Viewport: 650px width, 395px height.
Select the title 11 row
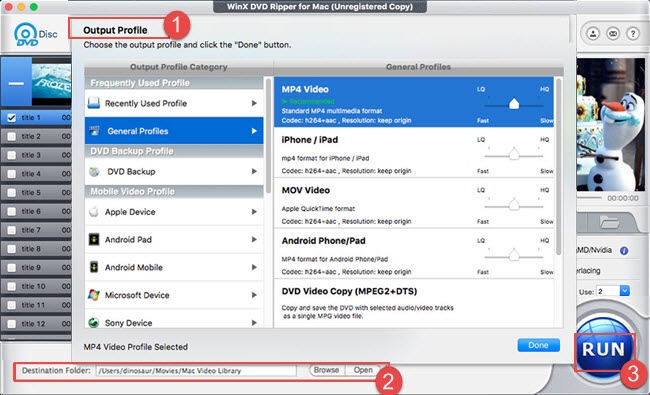pyautogui.click(x=36, y=305)
